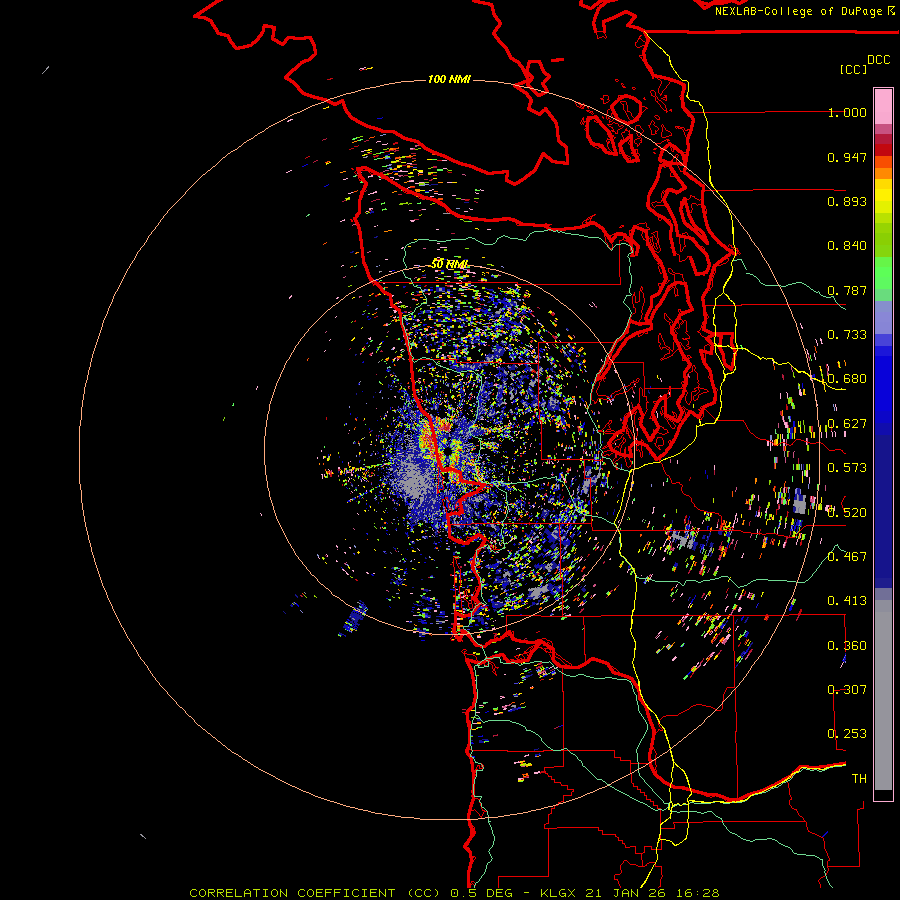Image resolution: width=900 pixels, height=900 pixels.
Task: Click the 0.253 value on the color scale
Action: (x=847, y=734)
